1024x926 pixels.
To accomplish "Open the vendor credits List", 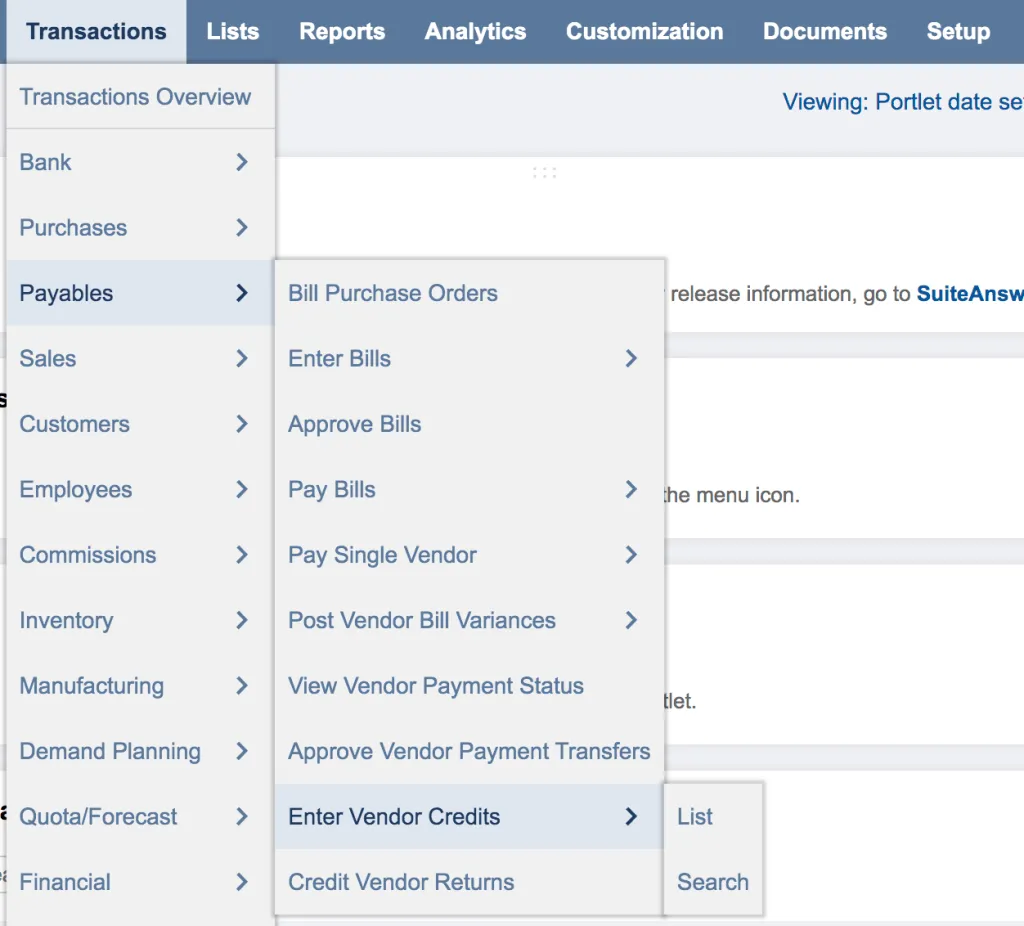I will click(x=713, y=816).
